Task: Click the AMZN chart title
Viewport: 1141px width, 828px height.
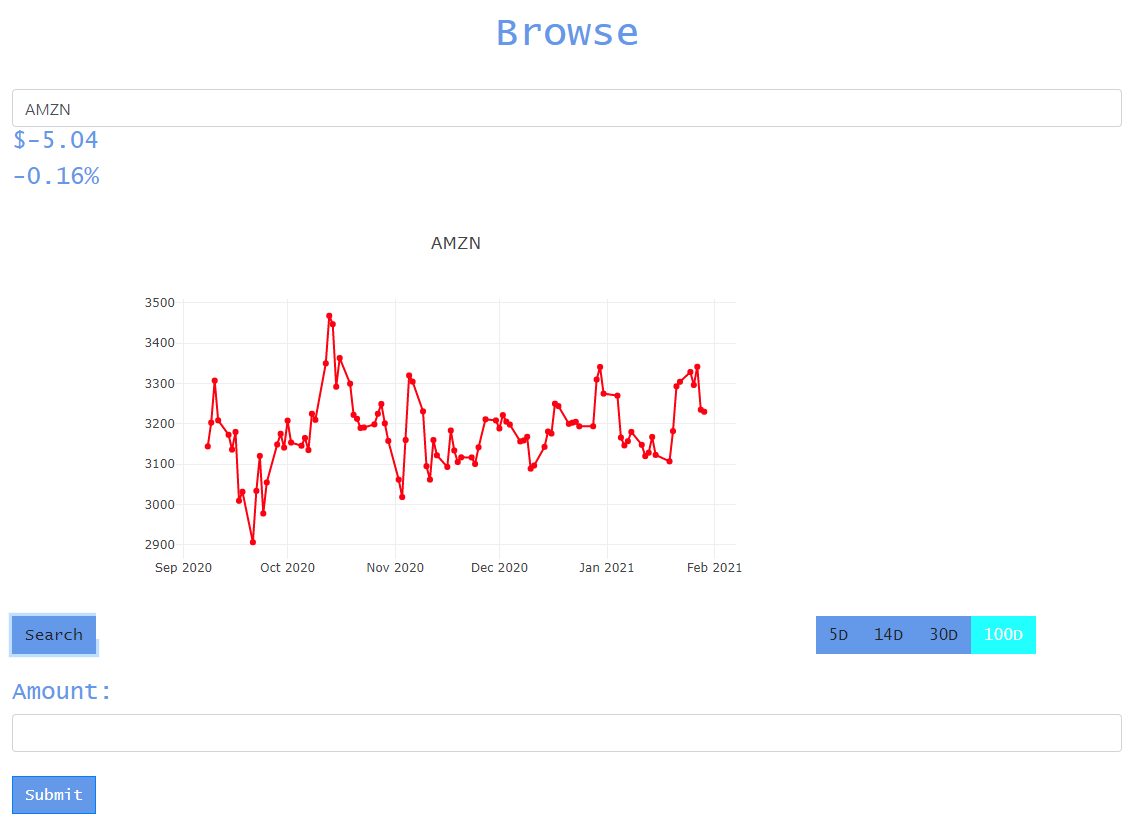Action: coord(456,243)
